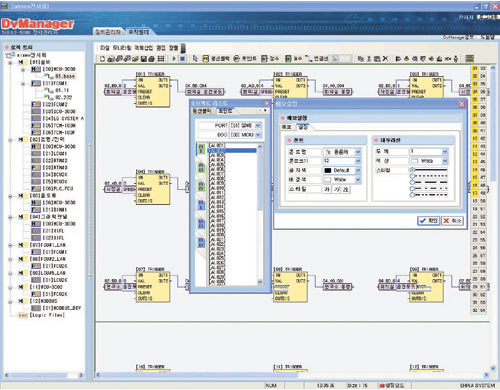Click the 확인 confirm button

click(x=428, y=221)
